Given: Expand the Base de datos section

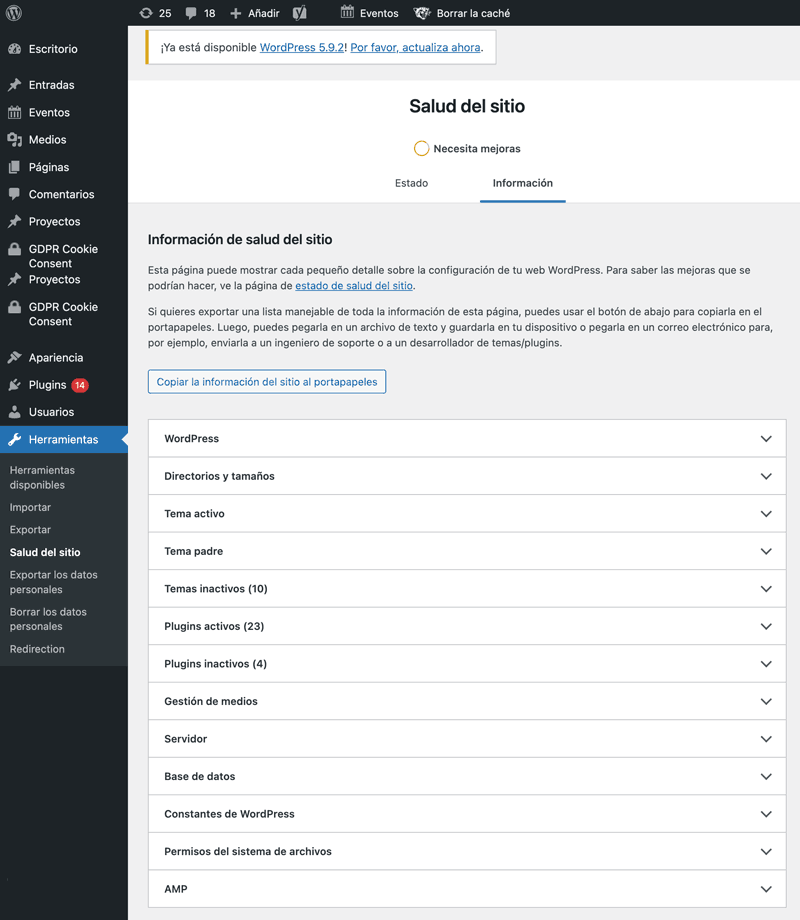Looking at the screenshot, I should point(467,776).
